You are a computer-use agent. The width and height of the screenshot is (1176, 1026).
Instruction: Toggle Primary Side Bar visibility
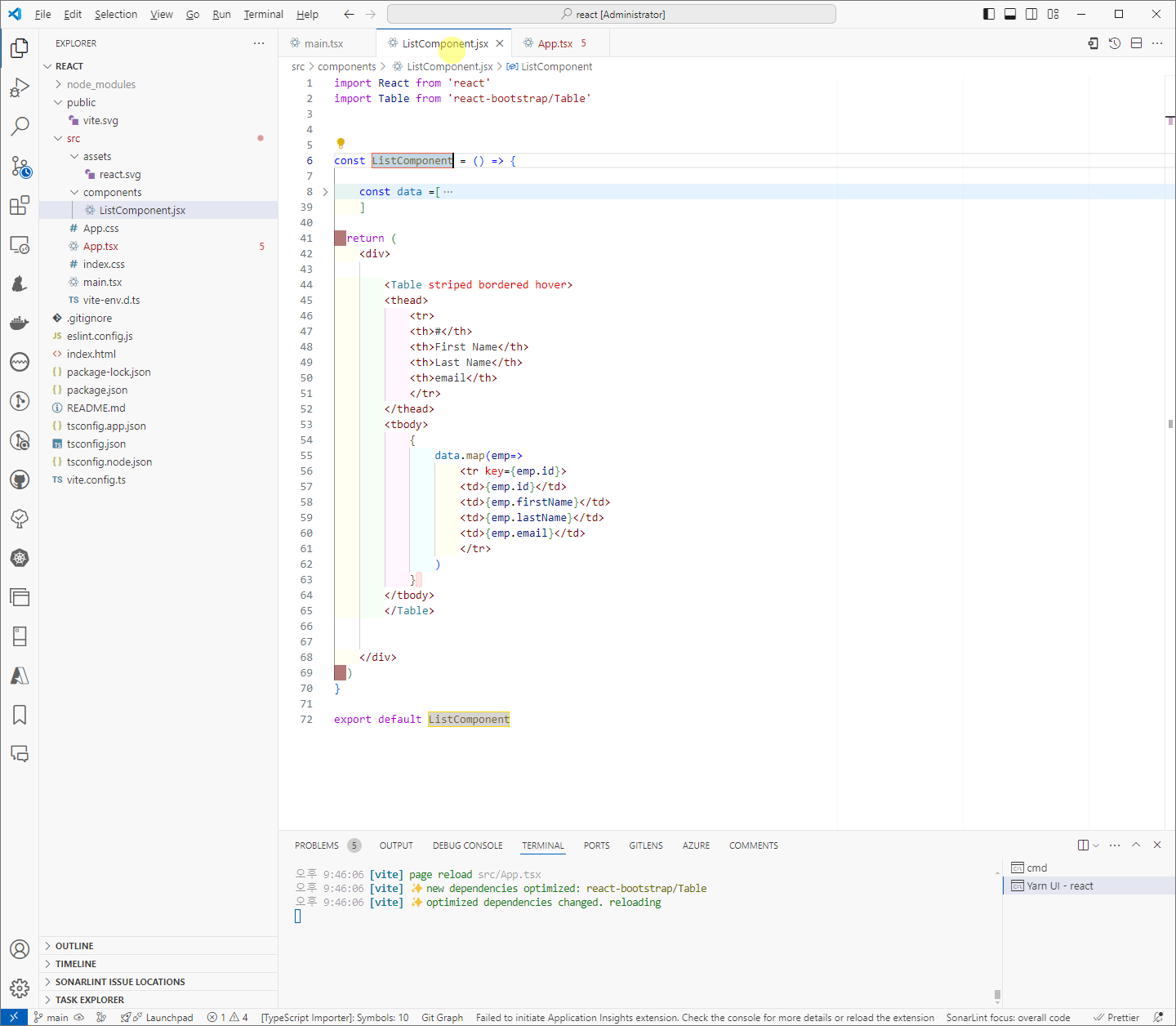coord(989,14)
